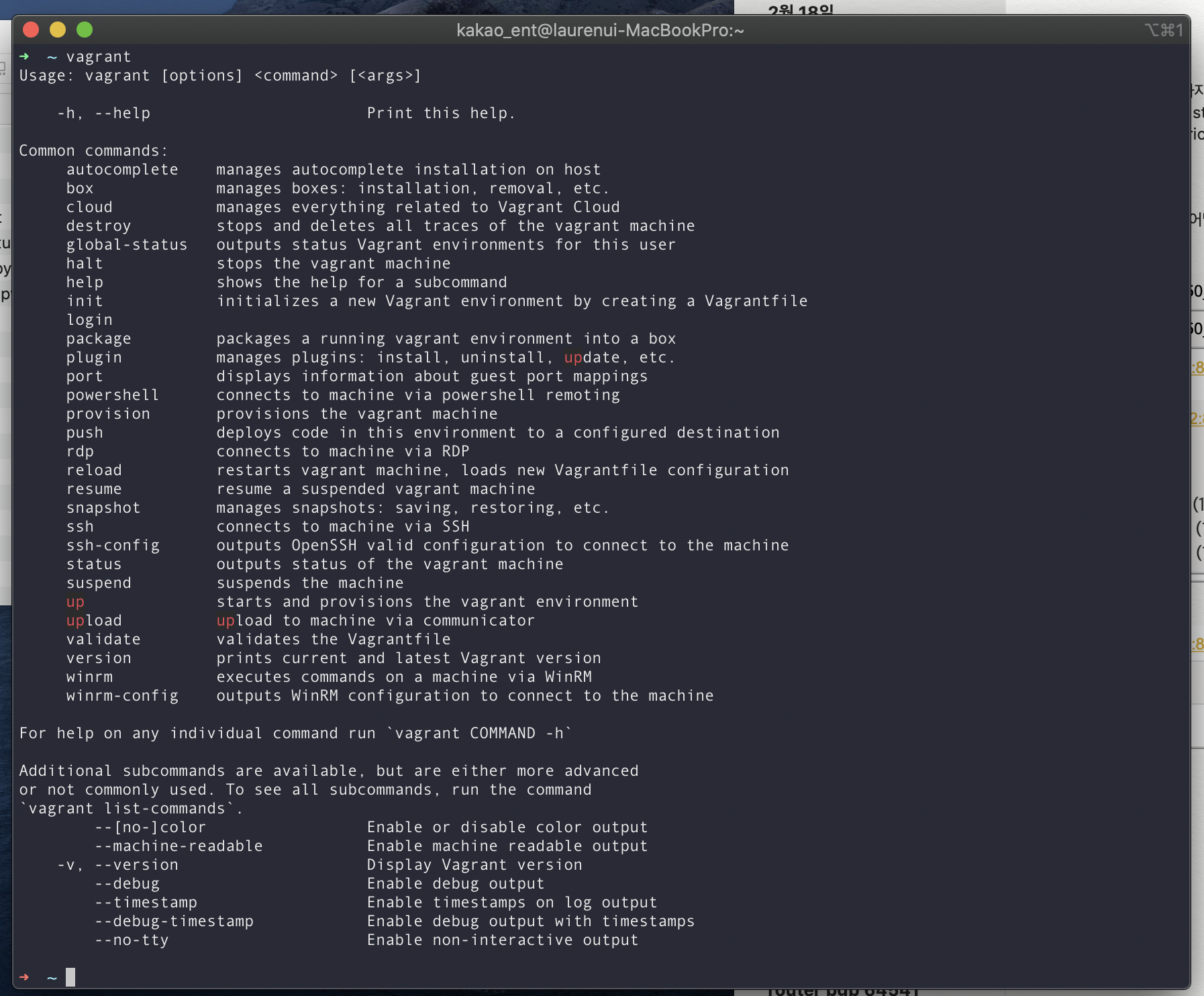
Task: Select the 'suspend' command name
Action: [x=99, y=583]
